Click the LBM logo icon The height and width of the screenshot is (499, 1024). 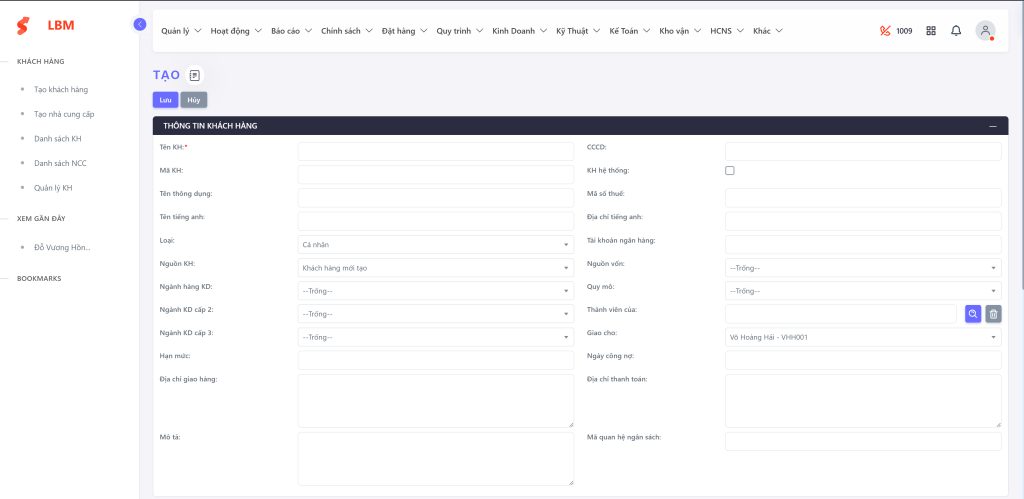coord(23,26)
